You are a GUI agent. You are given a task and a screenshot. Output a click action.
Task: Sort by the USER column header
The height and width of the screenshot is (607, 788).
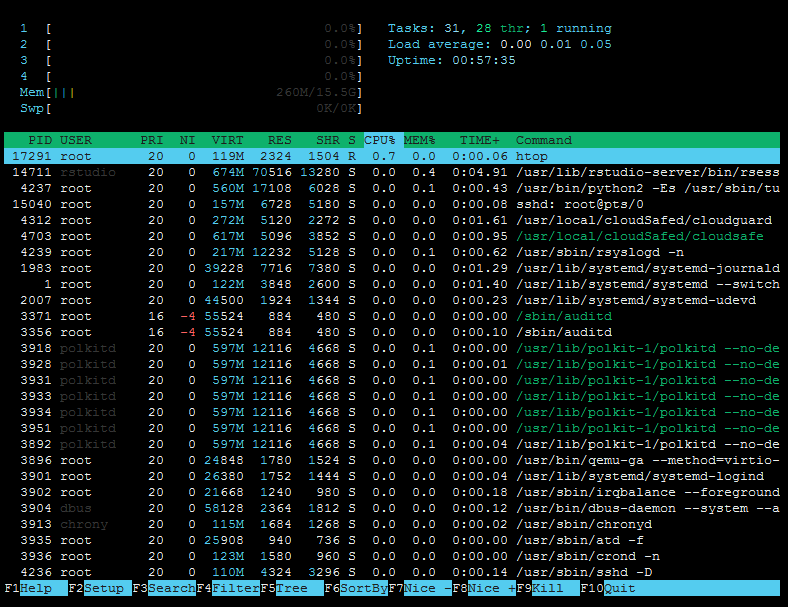(76, 140)
